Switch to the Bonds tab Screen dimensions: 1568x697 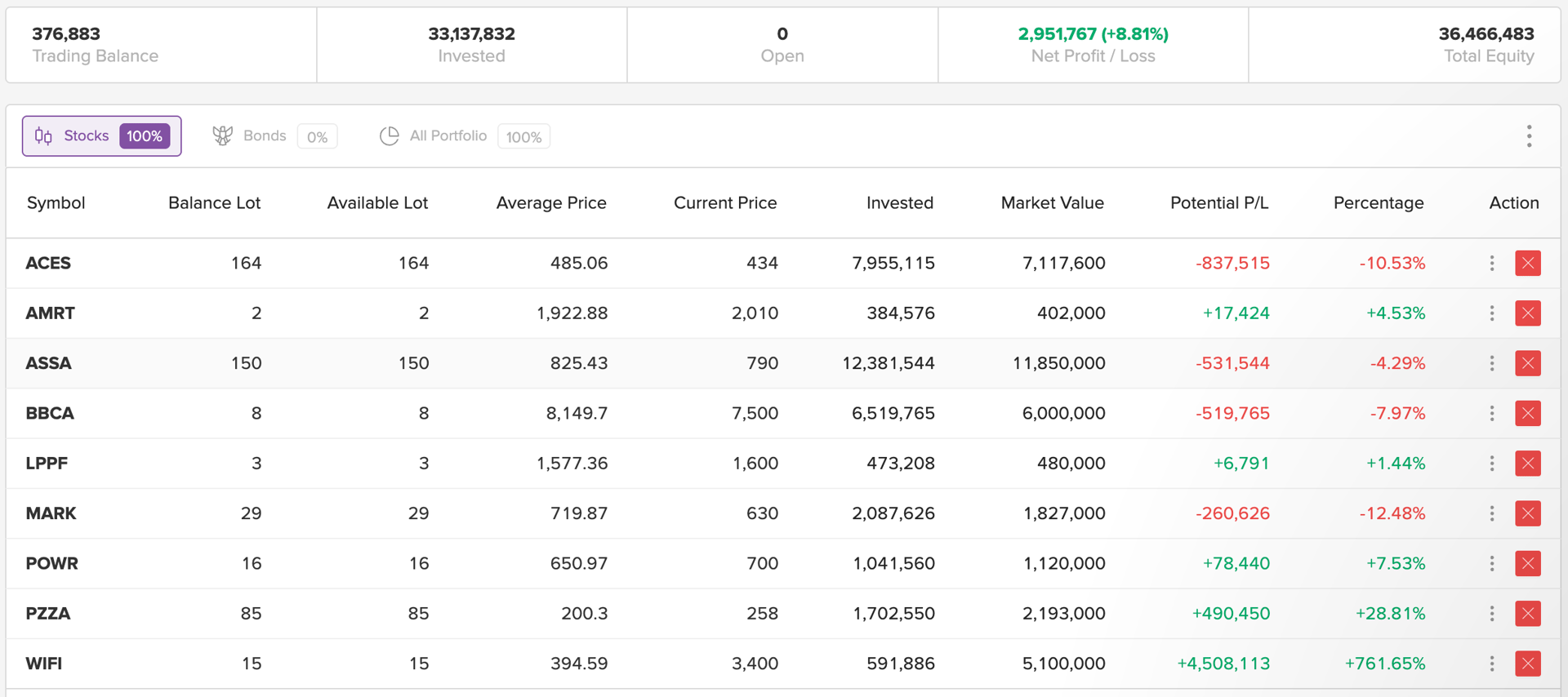click(x=274, y=136)
